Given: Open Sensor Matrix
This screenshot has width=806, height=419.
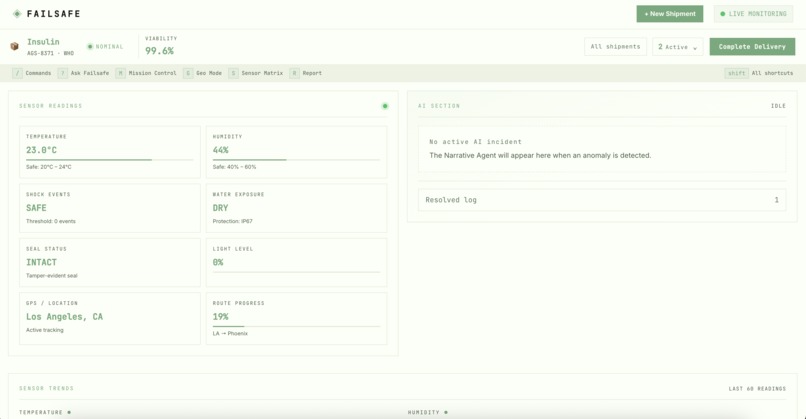Looking at the screenshot, I should coord(256,73).
